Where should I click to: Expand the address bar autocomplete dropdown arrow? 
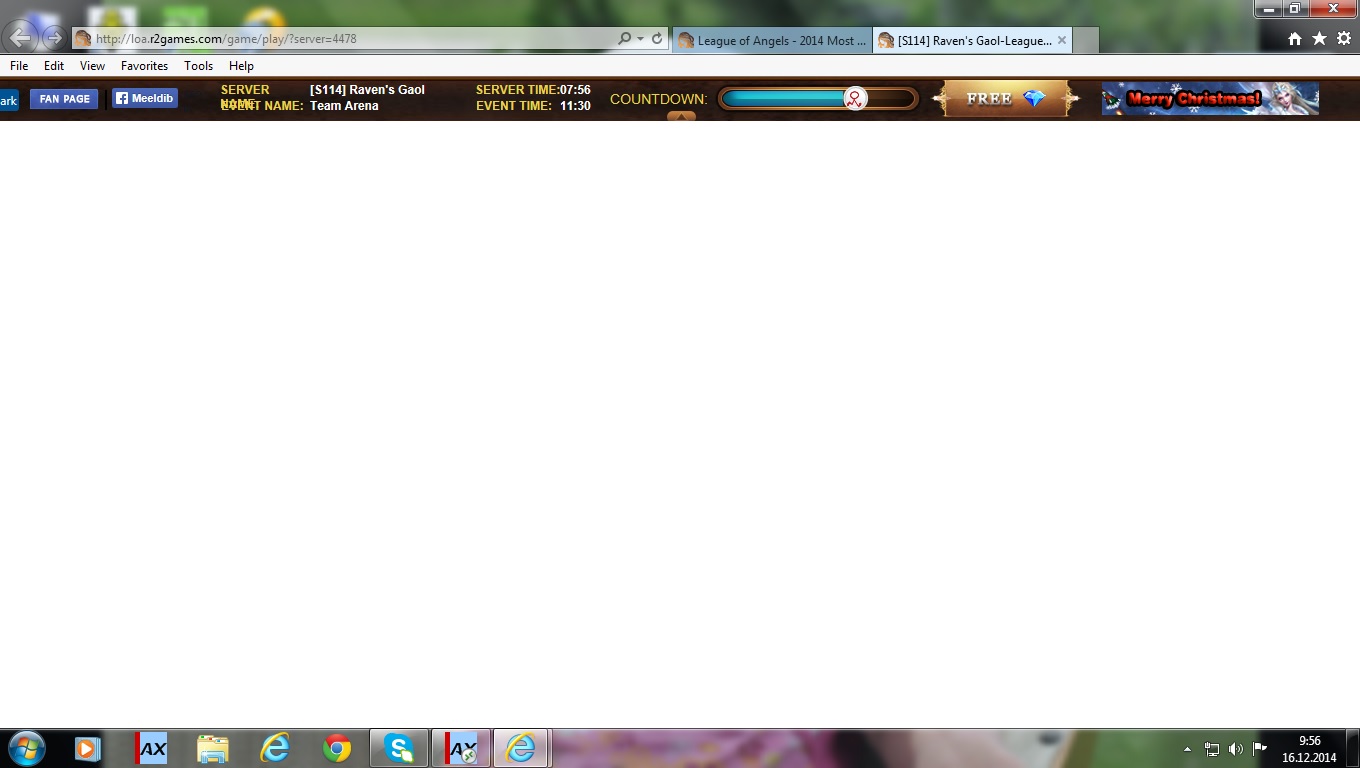tap(640, 39)
